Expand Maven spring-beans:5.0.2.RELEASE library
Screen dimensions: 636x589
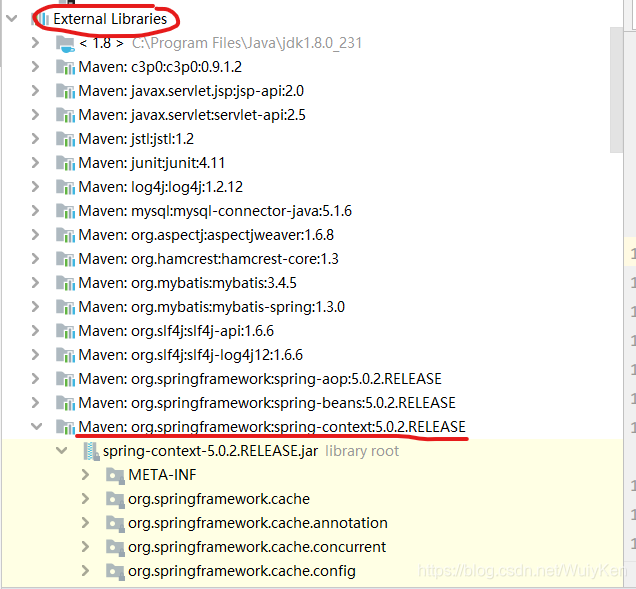(x=35, y=402)
